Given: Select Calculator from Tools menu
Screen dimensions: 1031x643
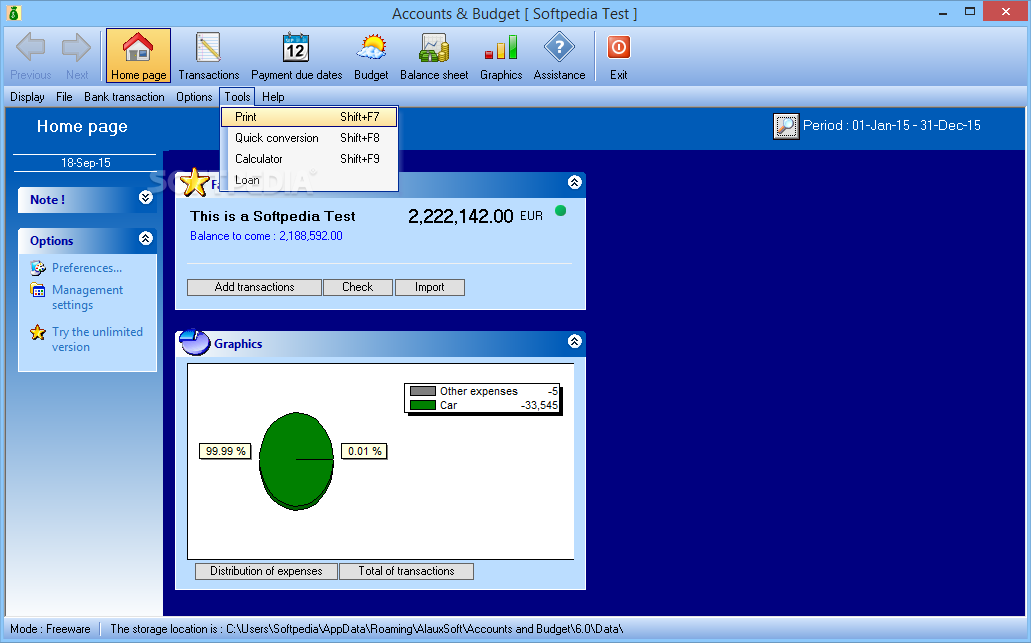Looking at the screenshot, I should (x=309, y=159).
